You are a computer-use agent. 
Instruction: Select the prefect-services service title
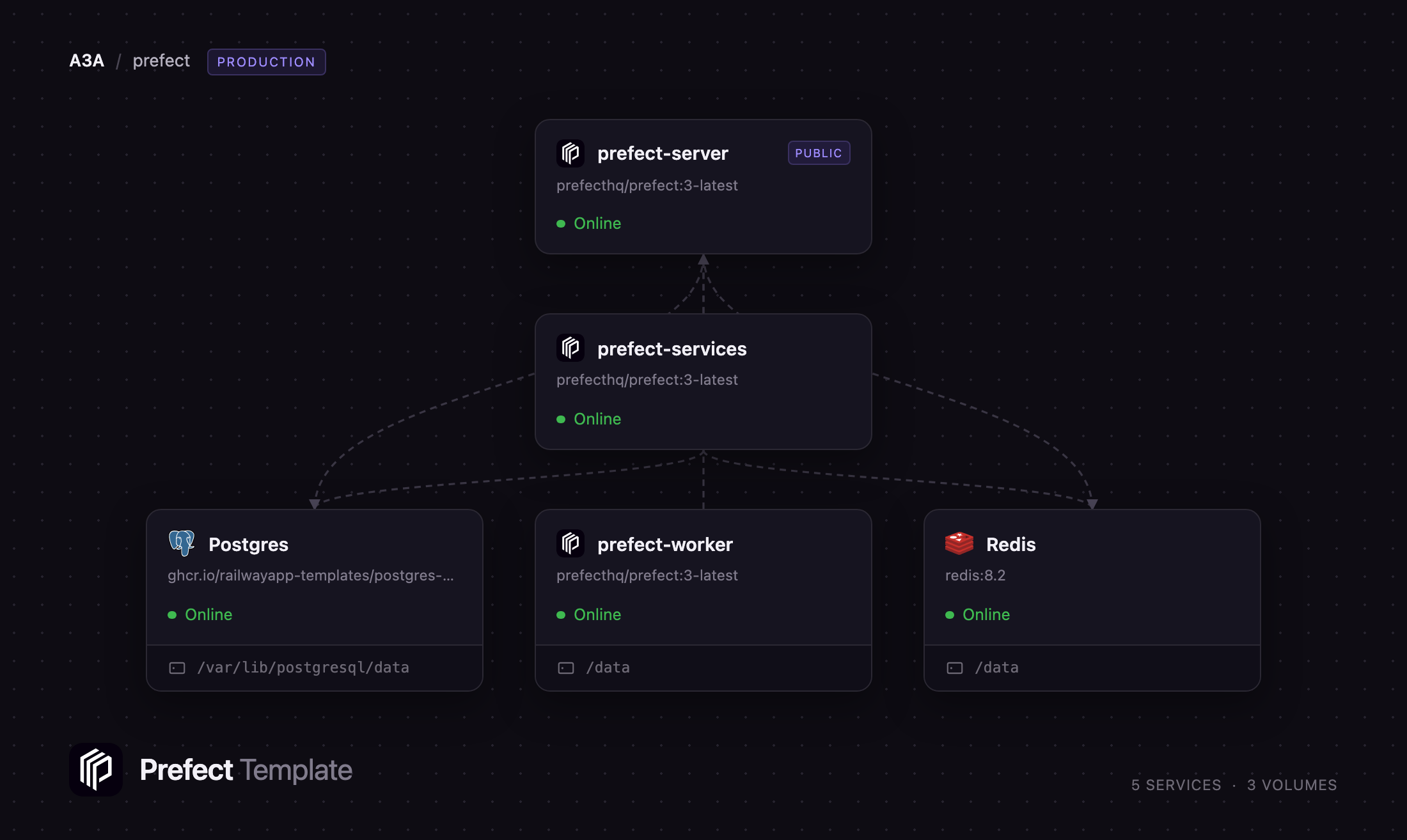point(672,349)
